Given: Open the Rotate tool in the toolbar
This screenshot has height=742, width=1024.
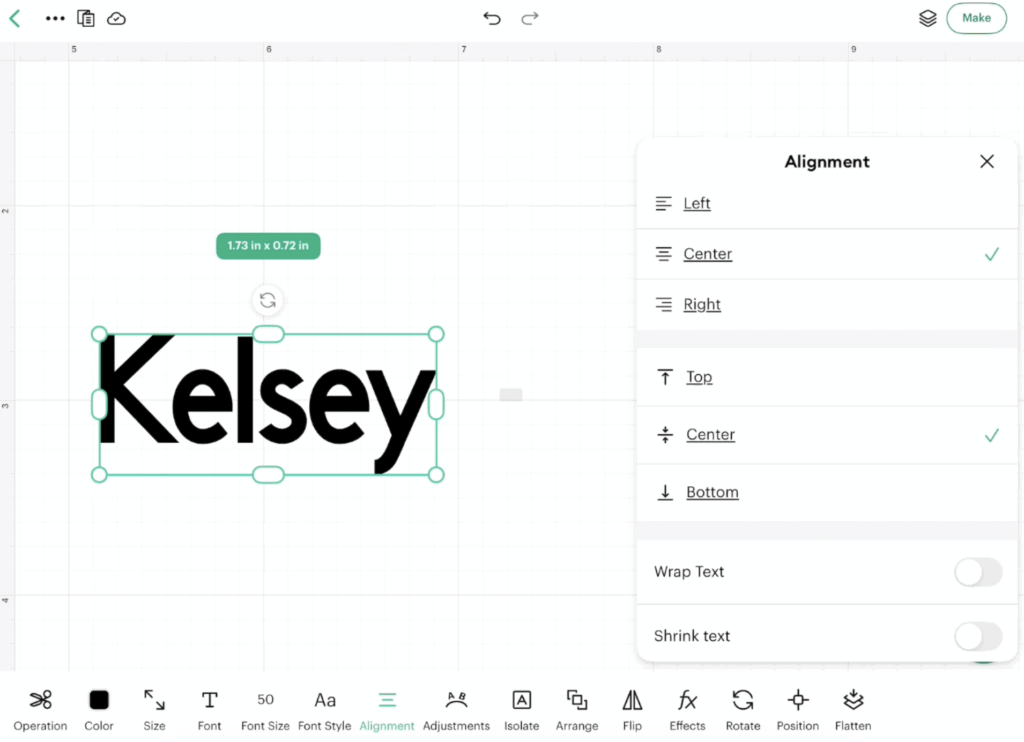Looking at the screenshot, I should pos(743,709).
